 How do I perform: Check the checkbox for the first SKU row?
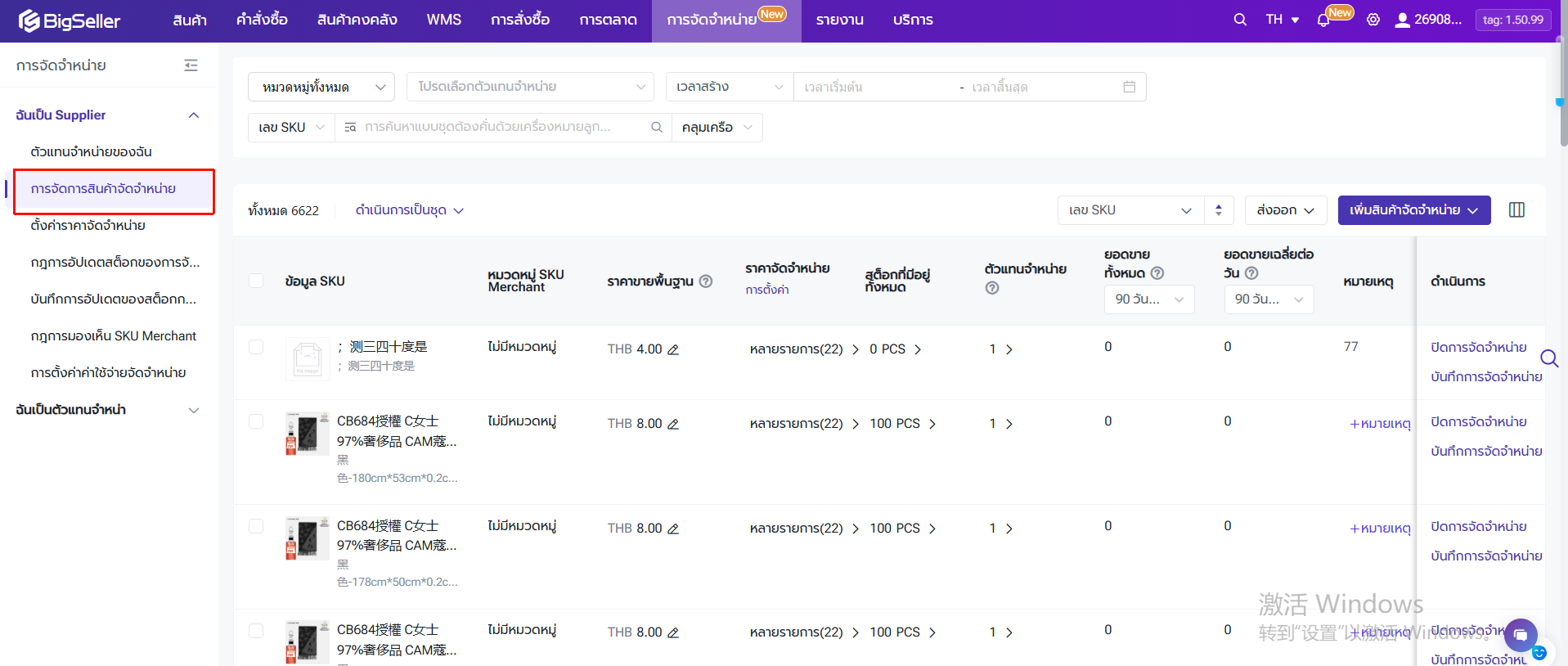pyautogui.click(x=256, y=347)
